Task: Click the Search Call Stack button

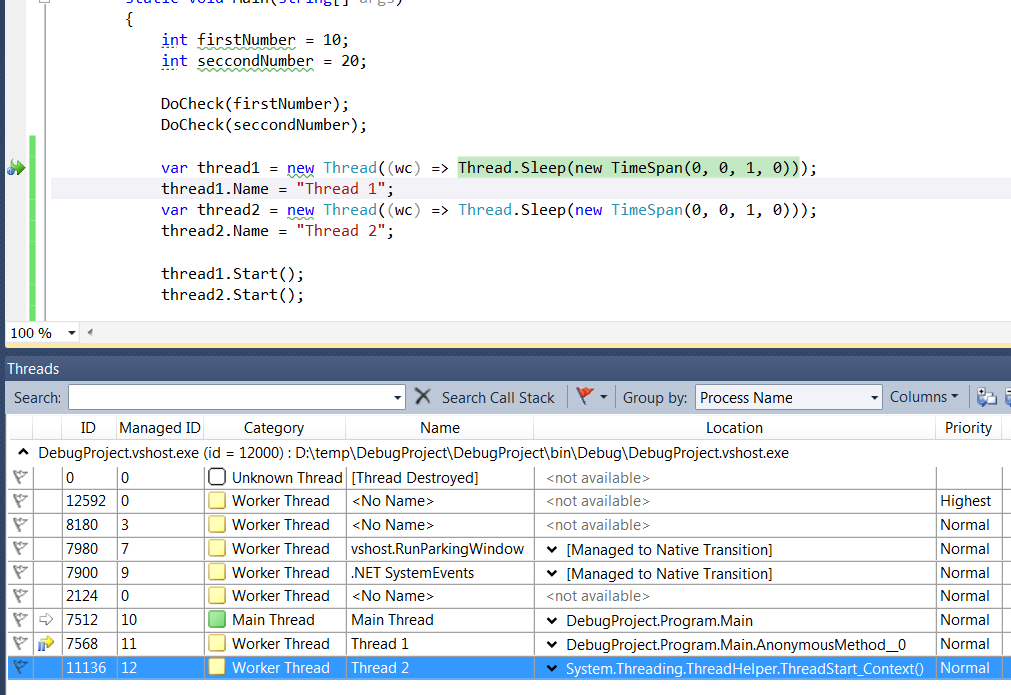Action: point(497,397)
